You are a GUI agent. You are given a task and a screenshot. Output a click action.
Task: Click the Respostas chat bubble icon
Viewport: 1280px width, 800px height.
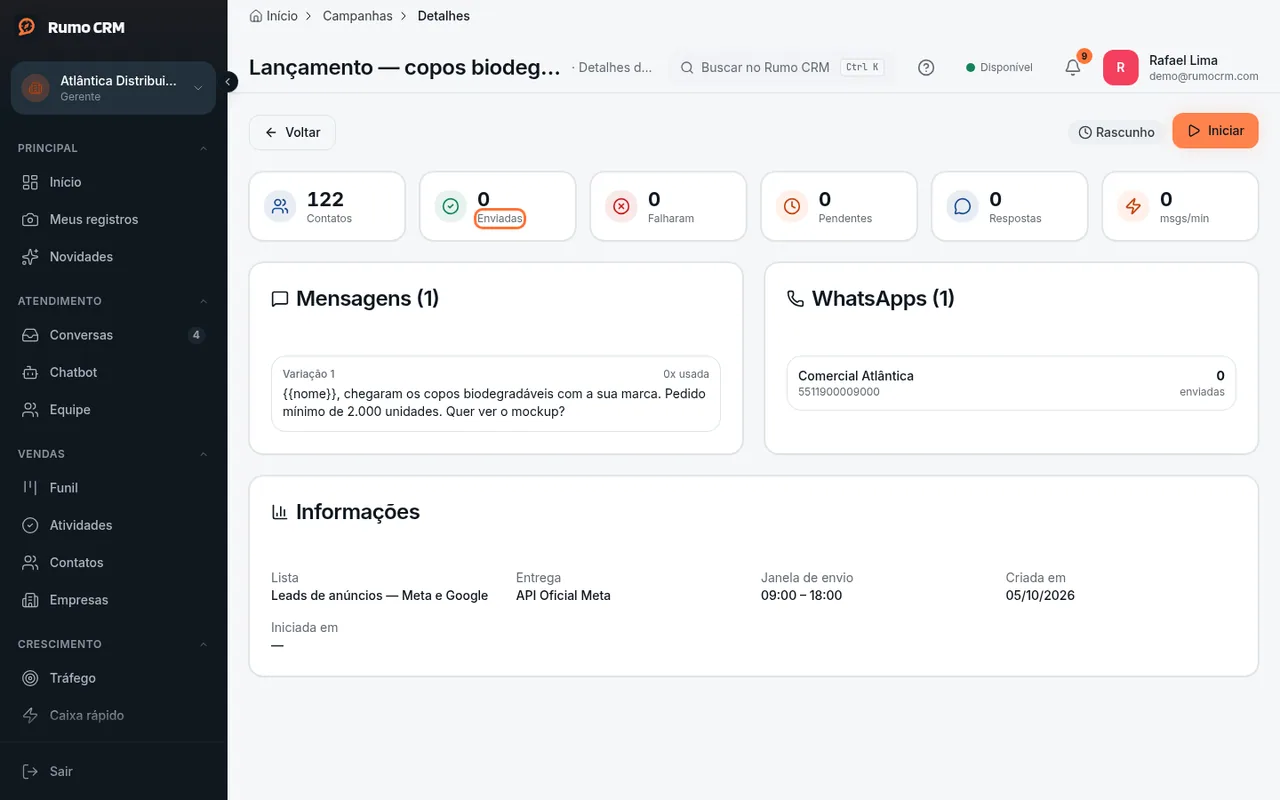coord(962,206)
